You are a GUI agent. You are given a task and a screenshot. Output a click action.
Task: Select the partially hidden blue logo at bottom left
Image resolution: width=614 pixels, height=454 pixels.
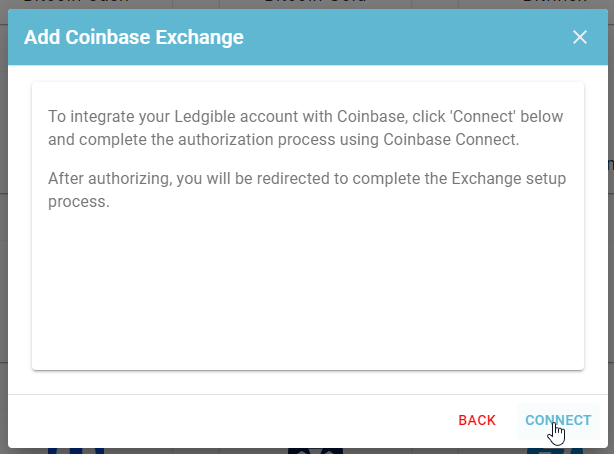(x=76, y=451)
